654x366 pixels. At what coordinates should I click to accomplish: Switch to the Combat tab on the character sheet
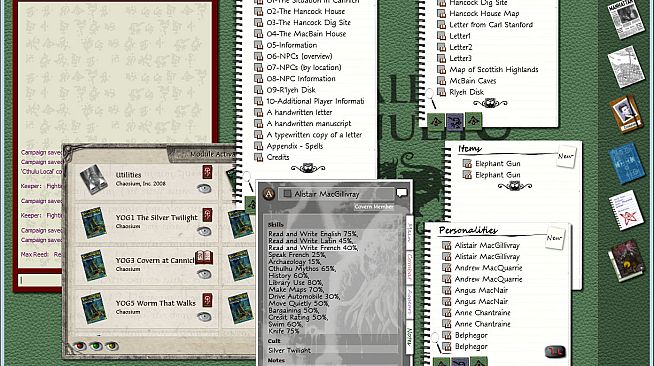tap(409, 267)
